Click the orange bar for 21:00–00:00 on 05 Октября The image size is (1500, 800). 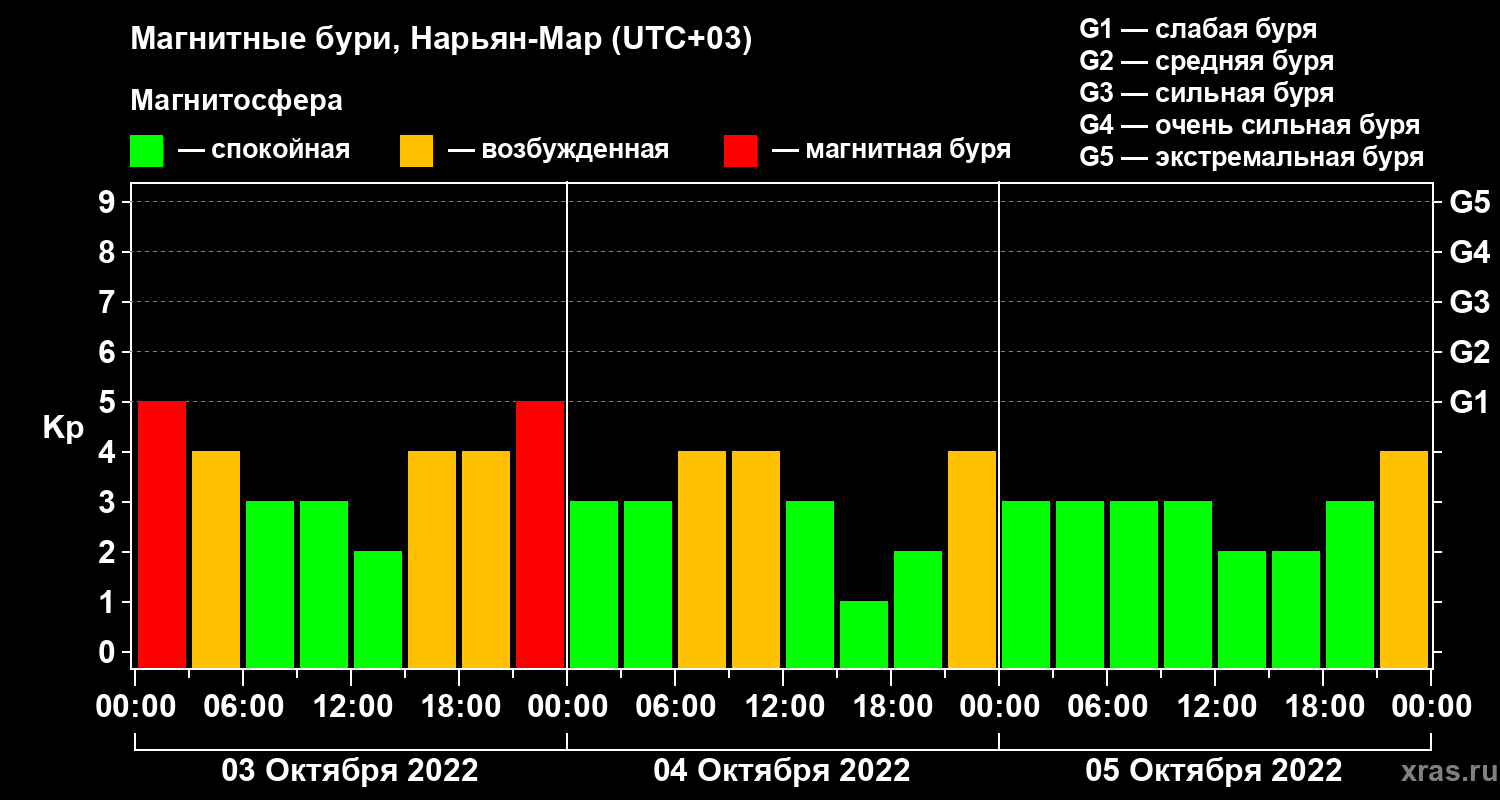[x=1404, y=559]
